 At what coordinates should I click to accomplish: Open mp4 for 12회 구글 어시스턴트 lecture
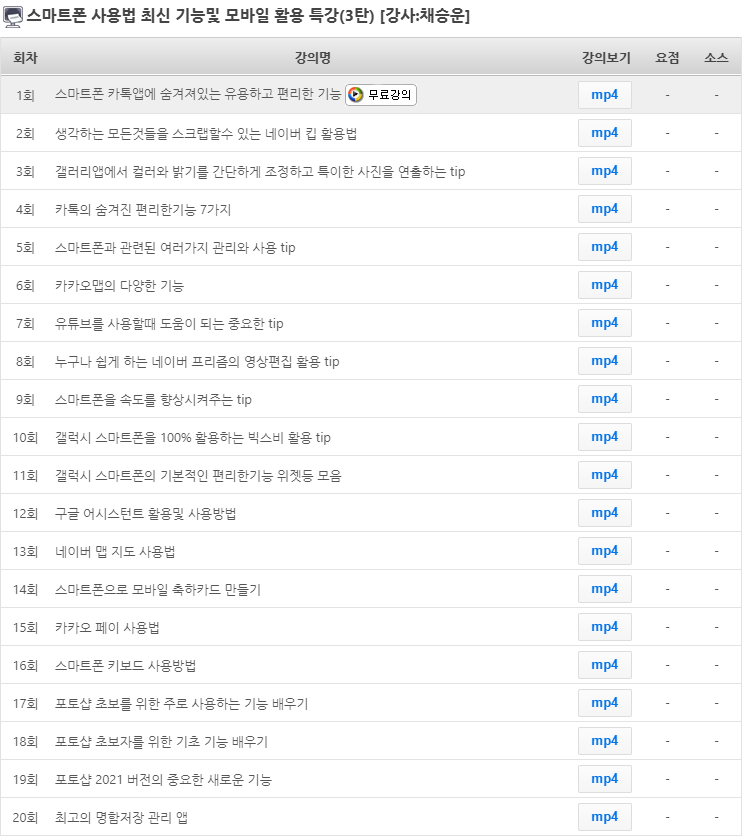click(x=605, y=513)
